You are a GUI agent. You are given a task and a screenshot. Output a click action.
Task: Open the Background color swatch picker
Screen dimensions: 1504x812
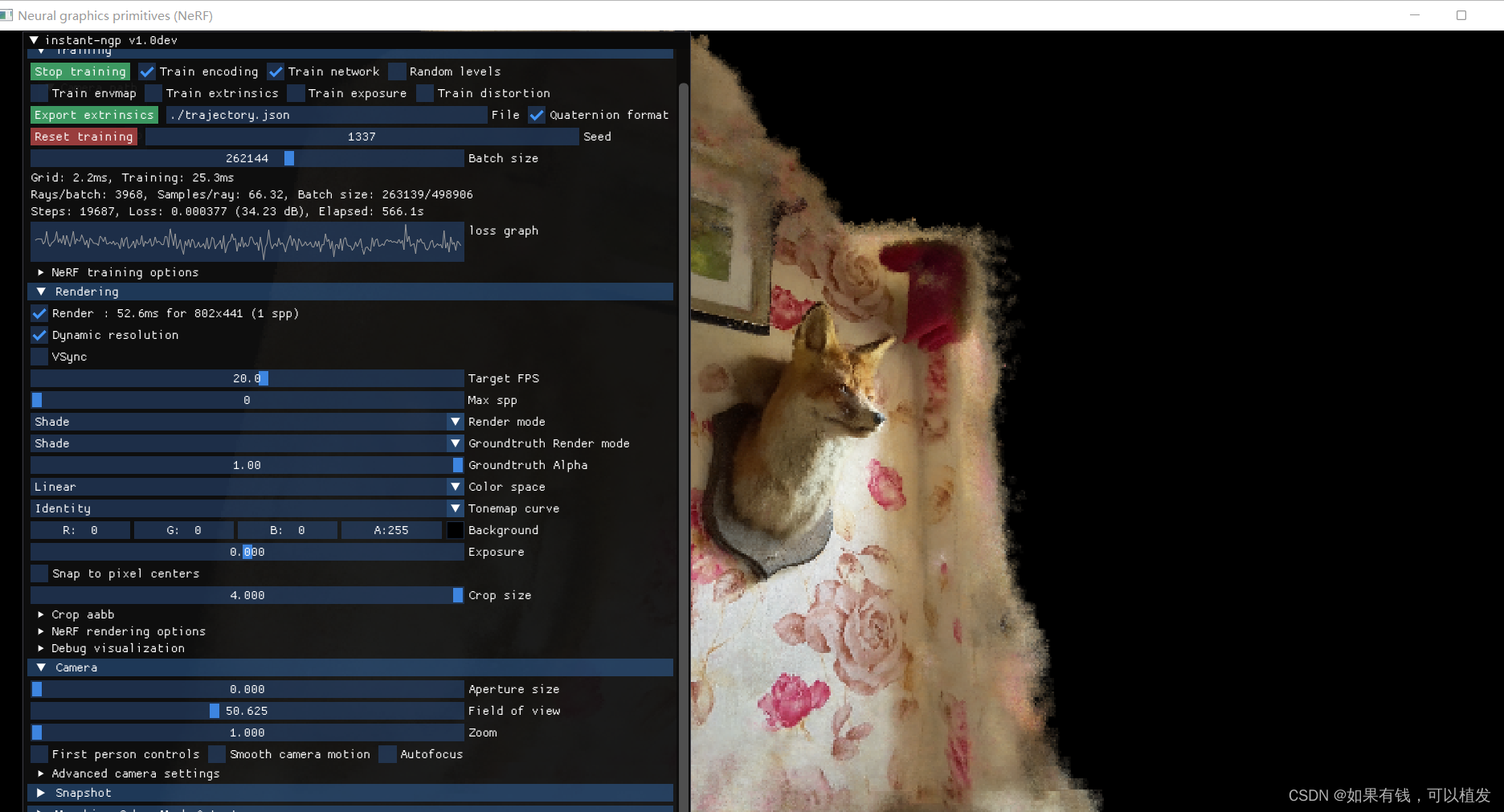455,530
